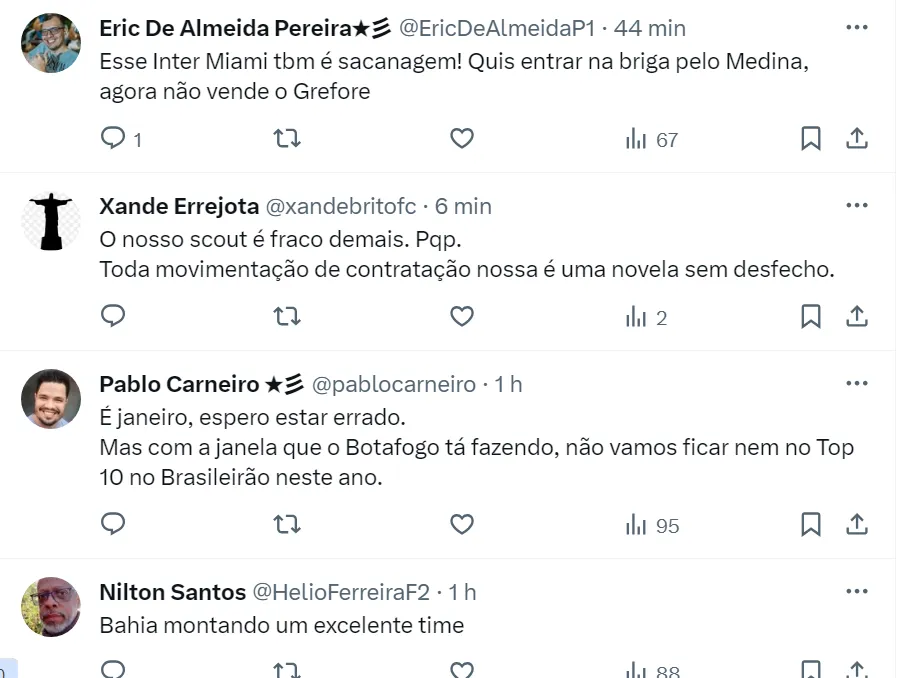This screenshot has width=908, height=678.
Task: Open more options on Pablo Carneiro's tweet
Action: click(x=857, y=383)
